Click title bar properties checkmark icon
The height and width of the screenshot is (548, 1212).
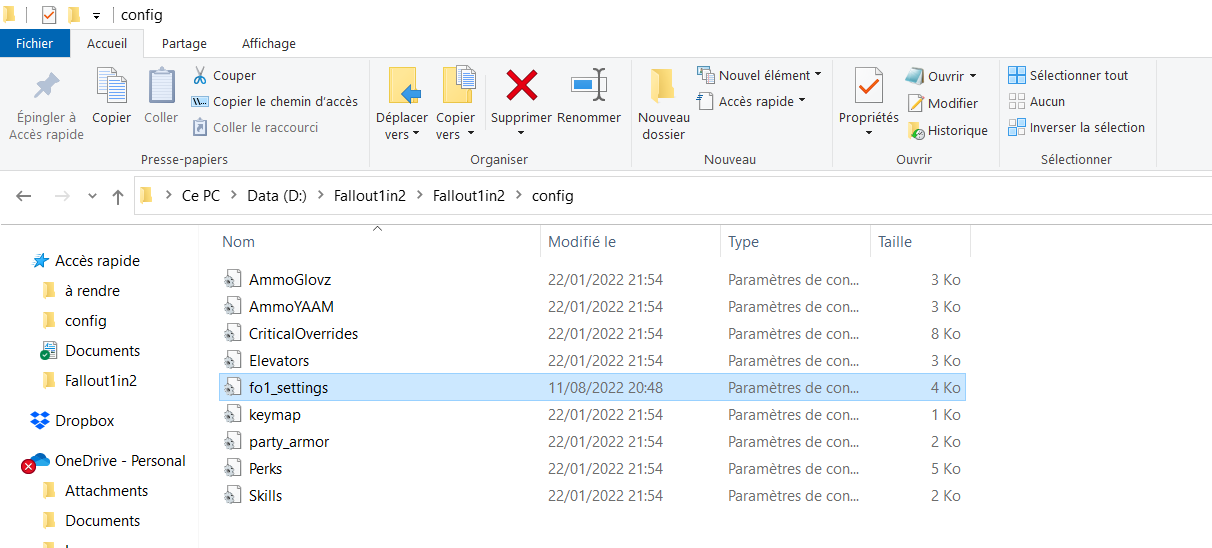coord(49,15)
